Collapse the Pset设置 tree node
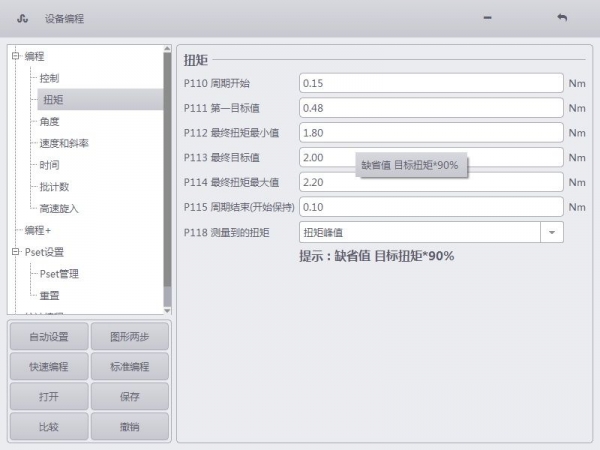 [16, 252]
